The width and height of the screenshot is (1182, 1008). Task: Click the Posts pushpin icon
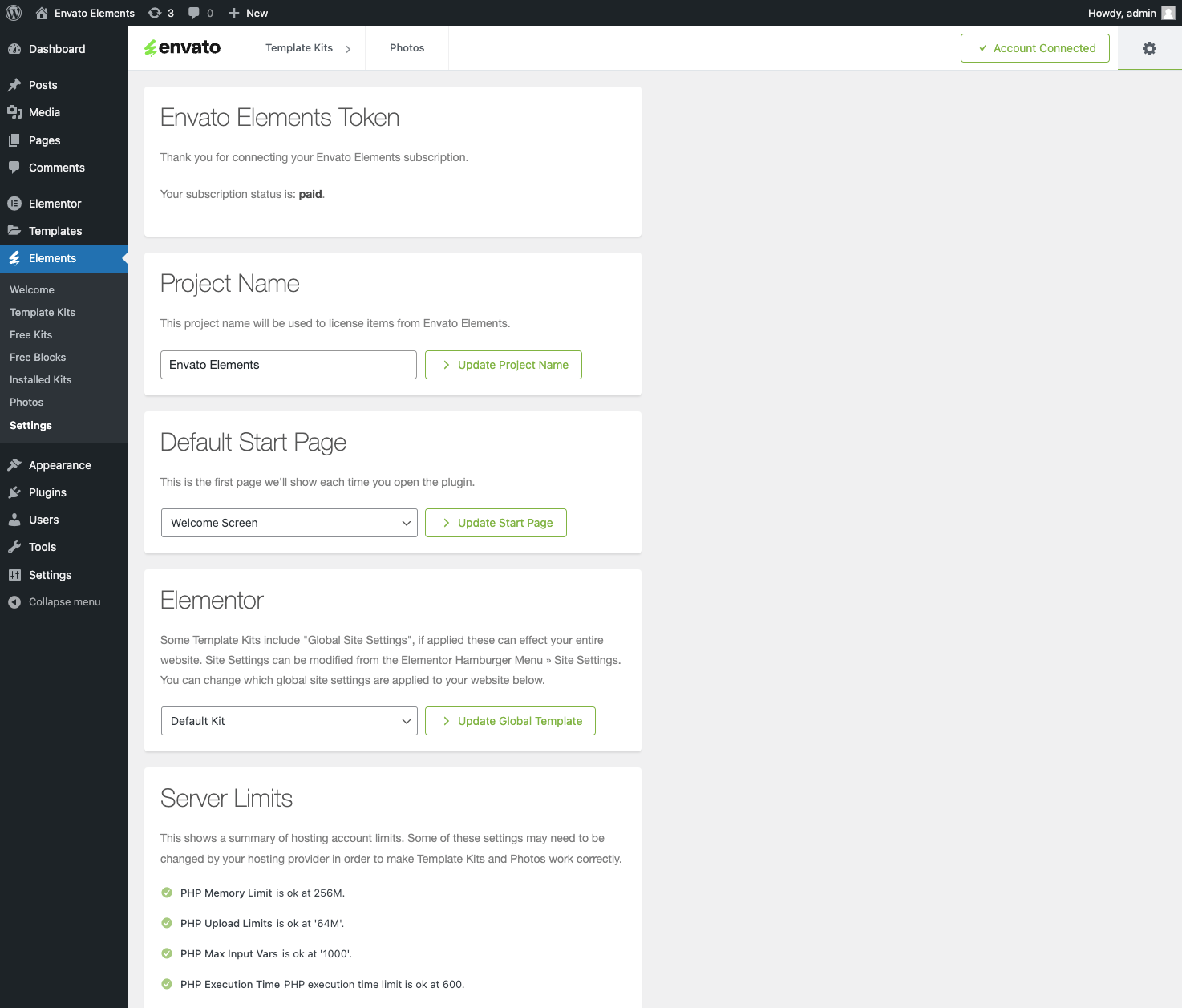(14, 85)
